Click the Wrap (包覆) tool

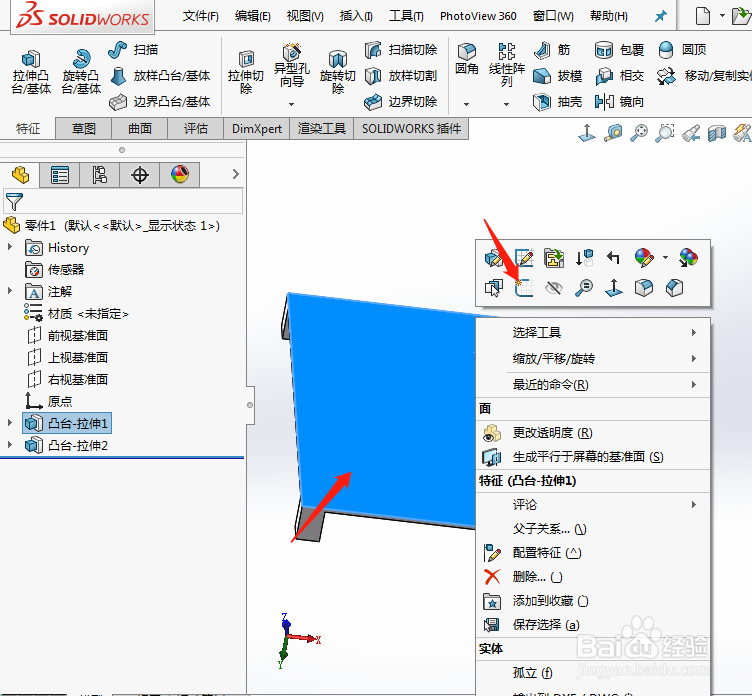click(619, 50)
